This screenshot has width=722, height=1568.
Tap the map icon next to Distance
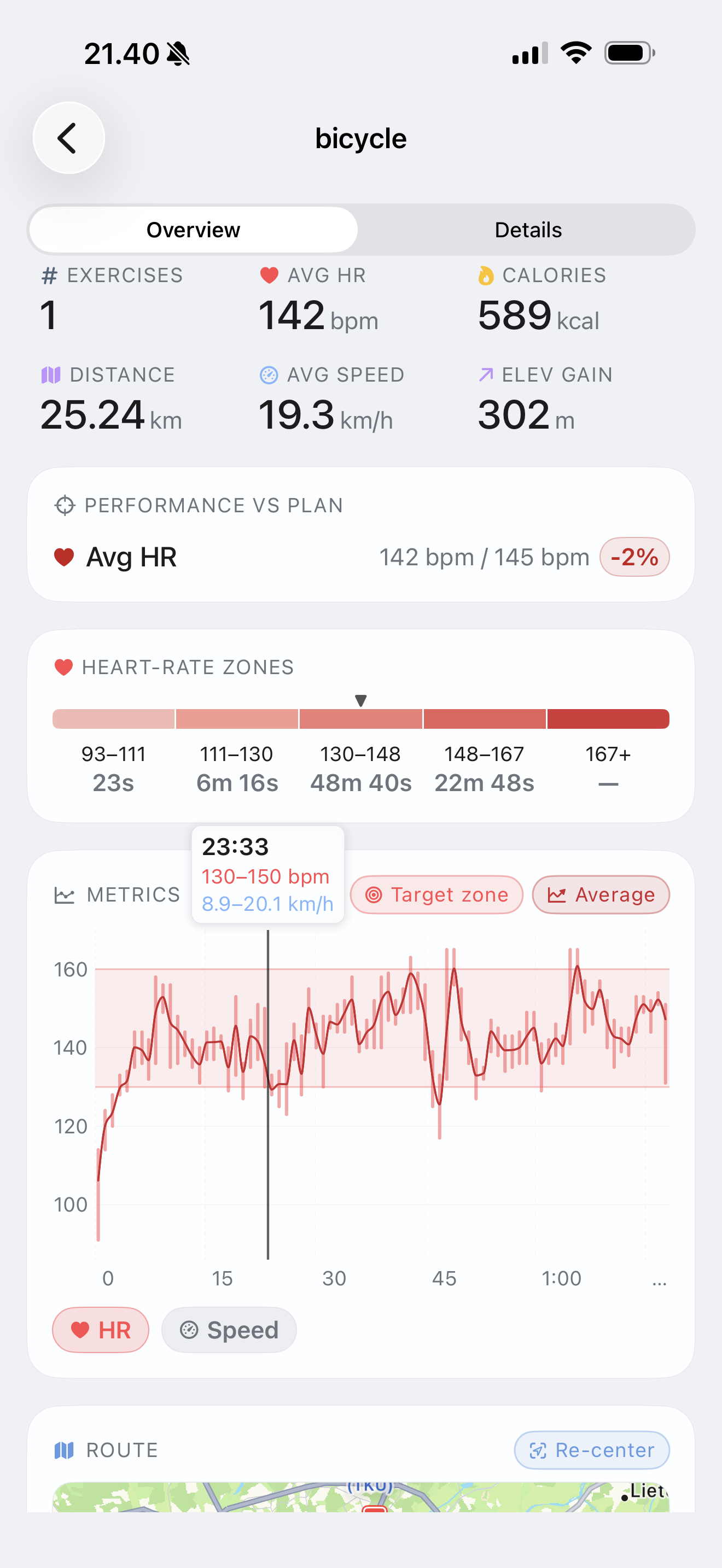(x=51, y=375)
